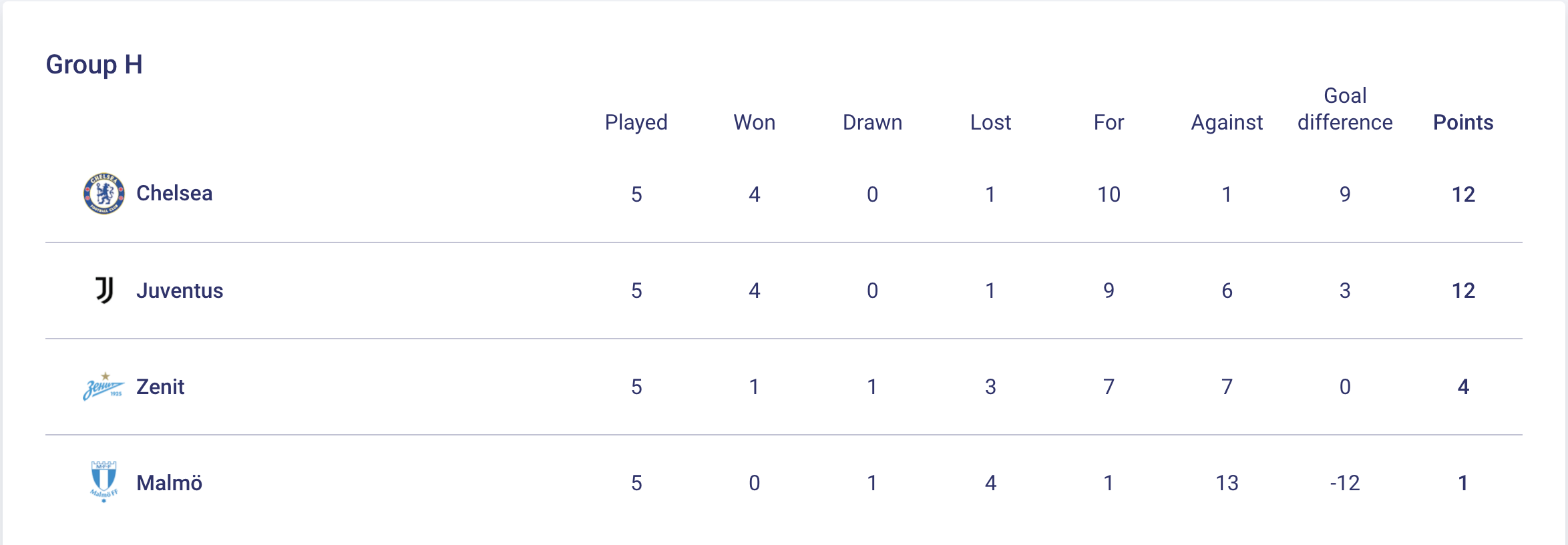
Task: Click the Group H heading
Action: click(x=94, y=65)
